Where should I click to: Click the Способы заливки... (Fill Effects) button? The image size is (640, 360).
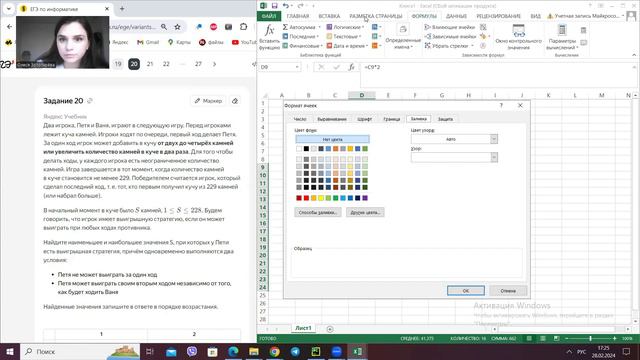pyautogui.click(x=318, y=212)
